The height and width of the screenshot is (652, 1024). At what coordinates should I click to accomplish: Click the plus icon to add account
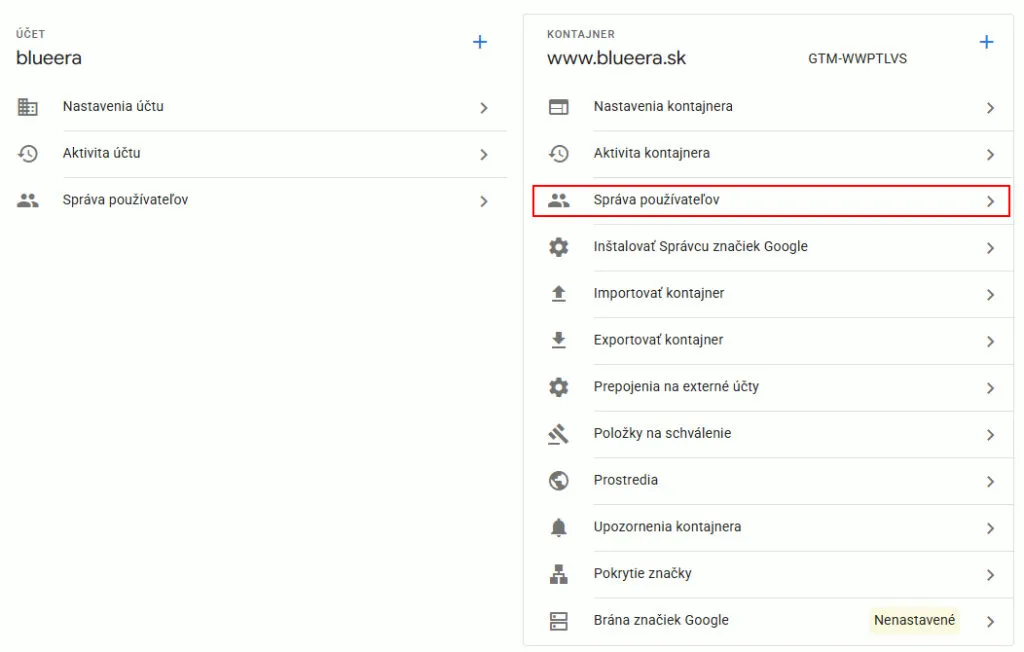pyautogui.click(x=480, y=42)
